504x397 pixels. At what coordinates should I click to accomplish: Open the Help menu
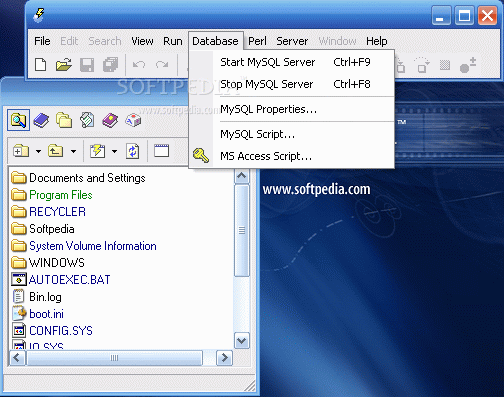pos(377,41)
